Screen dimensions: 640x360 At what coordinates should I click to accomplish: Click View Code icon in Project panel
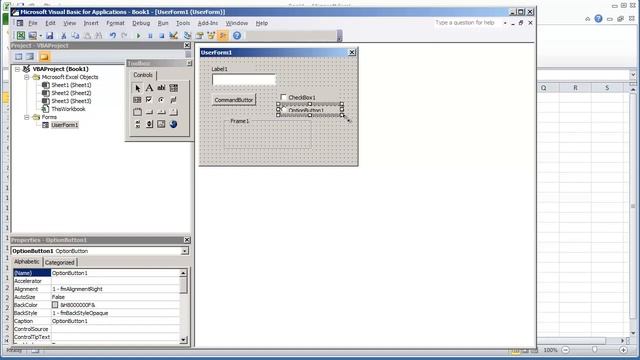[x=19, y=56]
